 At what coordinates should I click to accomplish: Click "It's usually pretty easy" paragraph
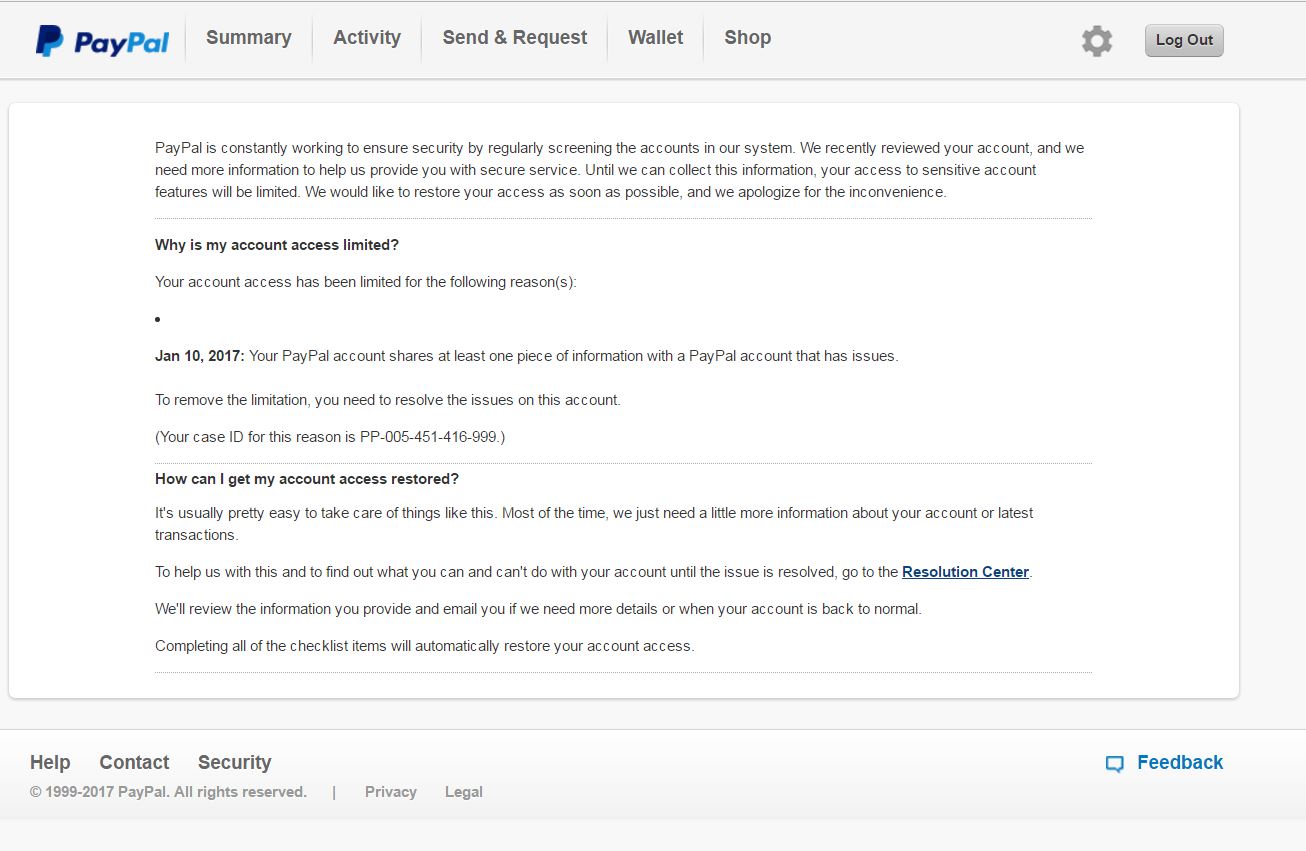(594, 524)
